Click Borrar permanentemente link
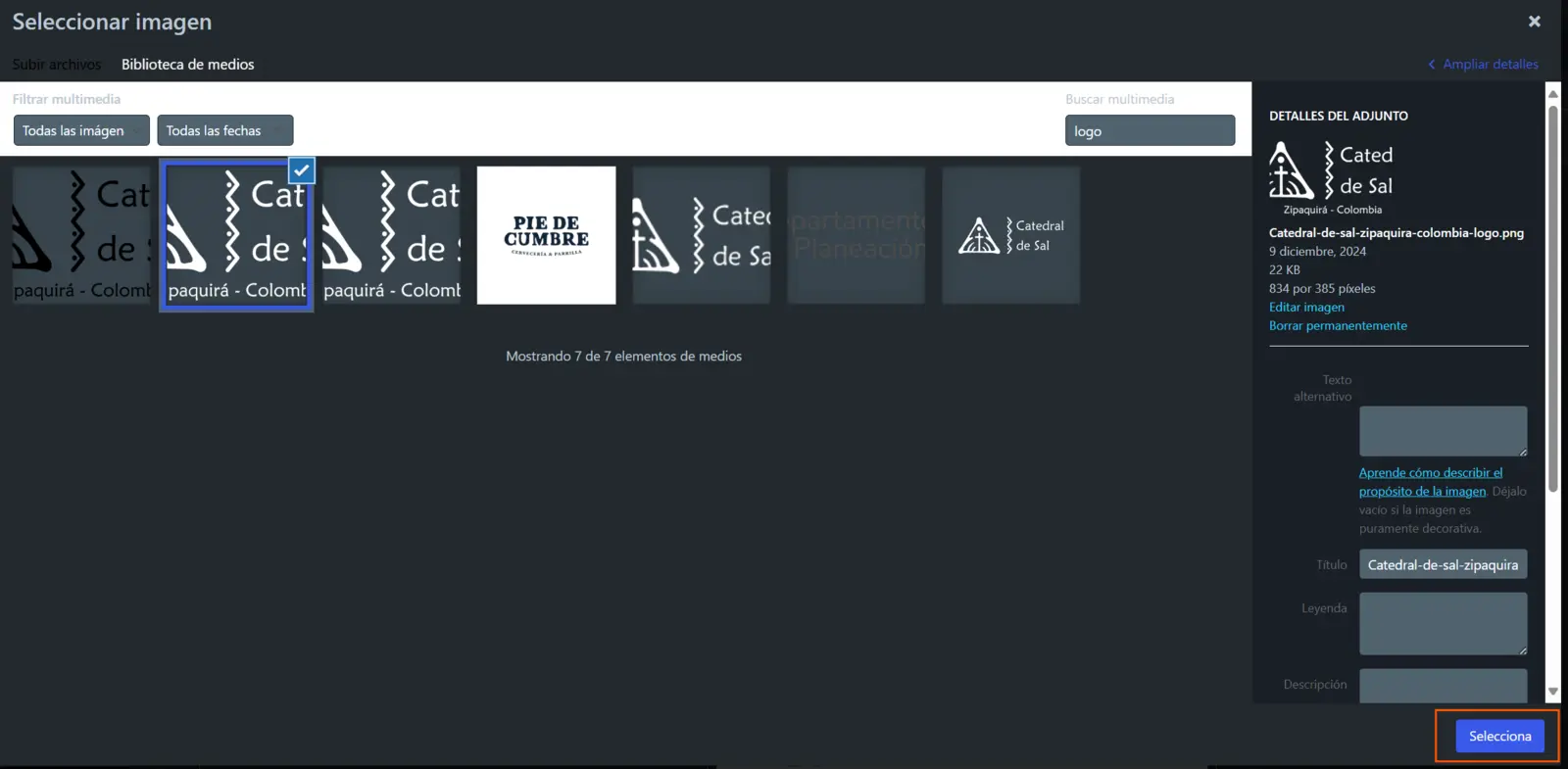 coord(1338,326)
